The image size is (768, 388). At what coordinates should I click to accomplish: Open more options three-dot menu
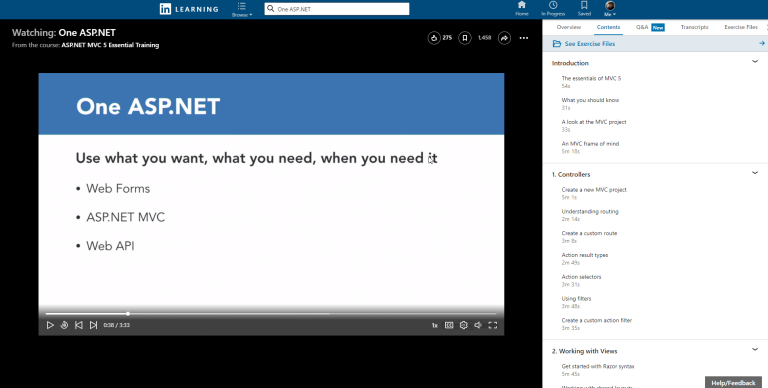(524, 38)
